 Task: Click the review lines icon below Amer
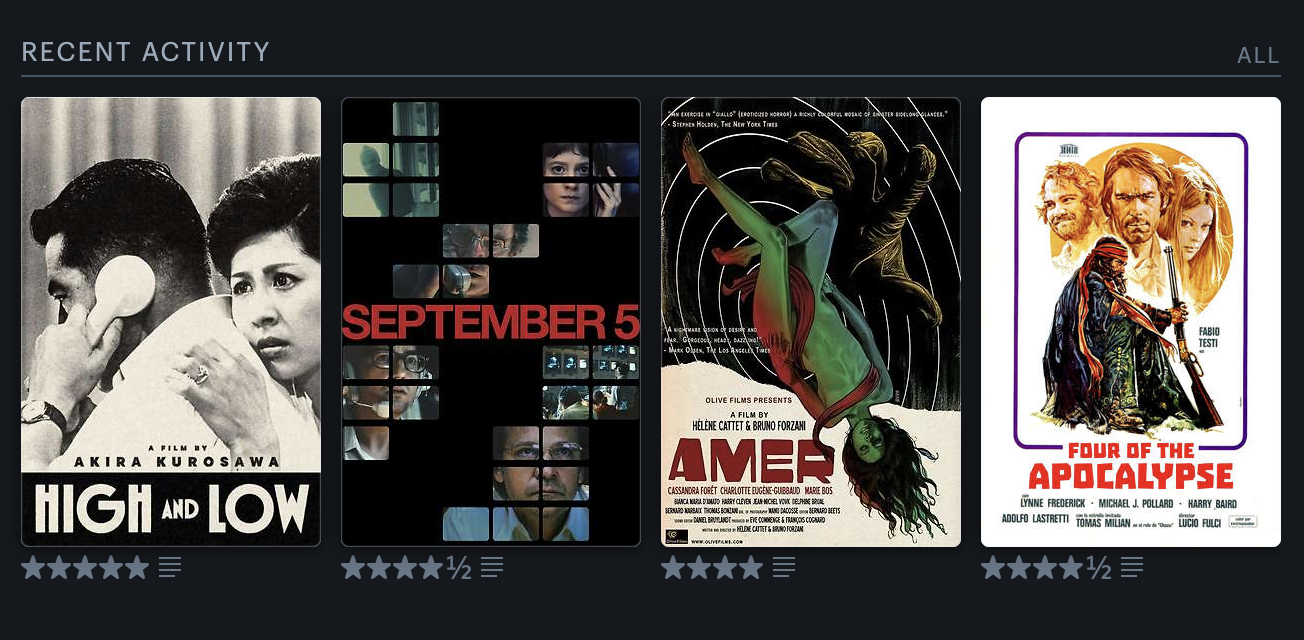point(783,568)
